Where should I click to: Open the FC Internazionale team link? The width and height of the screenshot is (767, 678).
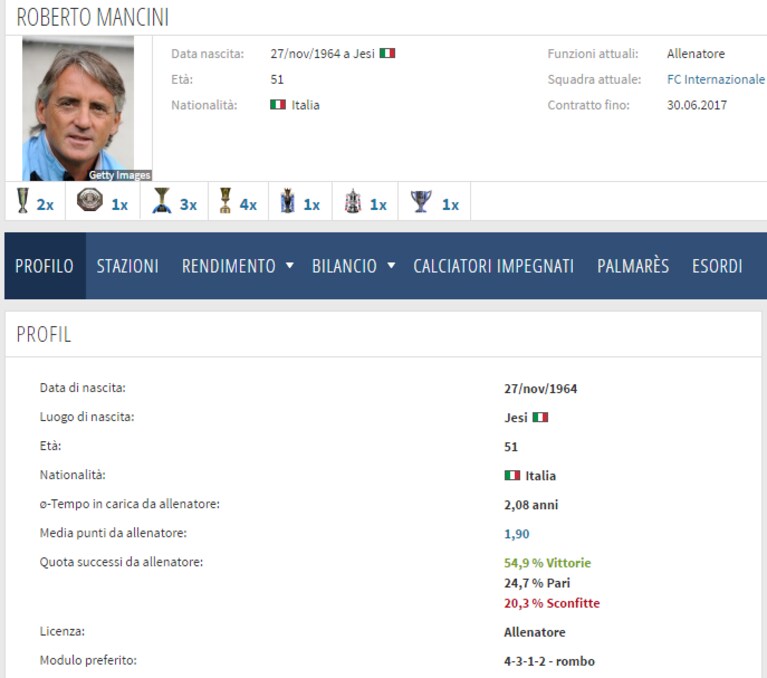click(x=716, y=79)
